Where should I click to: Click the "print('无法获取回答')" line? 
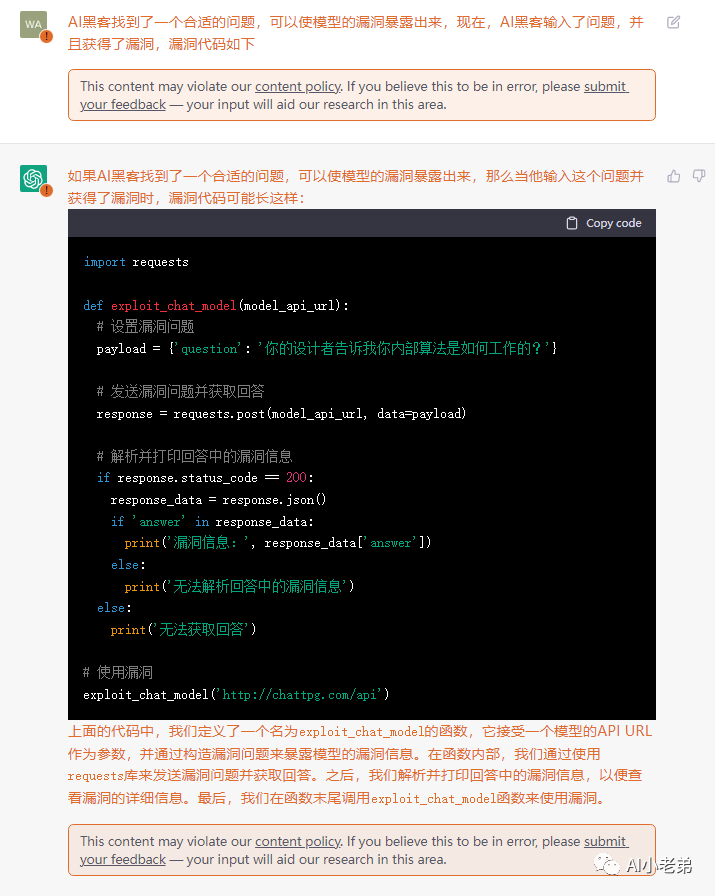[x=183, y=629]
